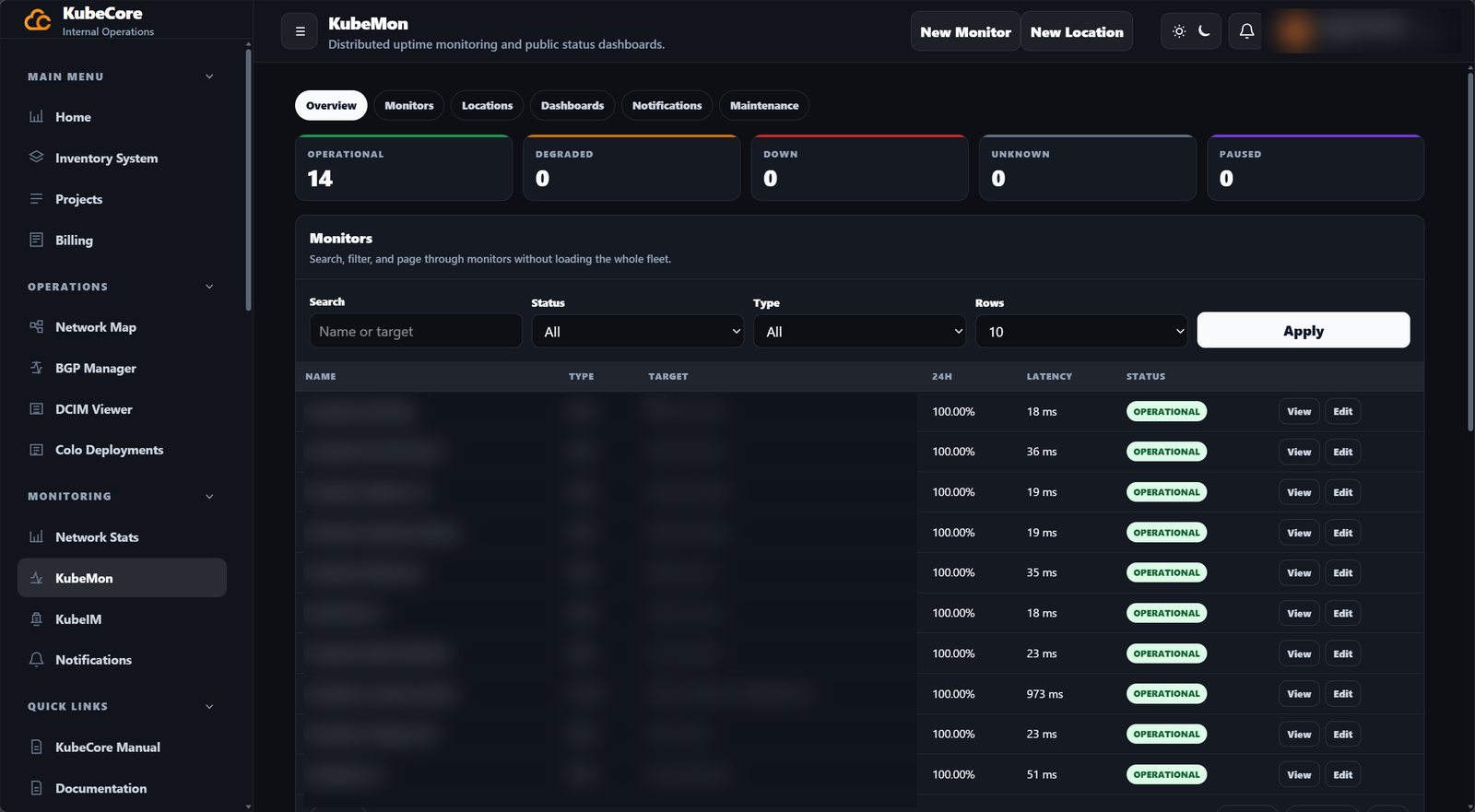Open the Status filter dropdown
Screen dimensions: 1475x812
638,332
